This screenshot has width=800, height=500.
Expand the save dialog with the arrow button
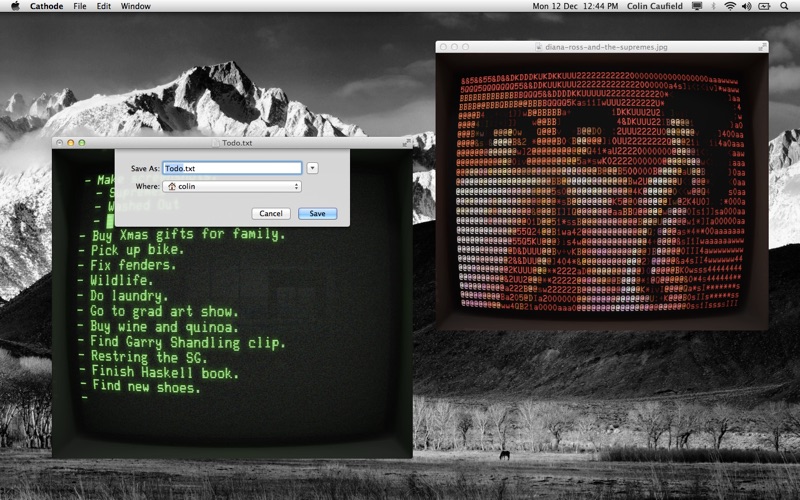312,168
